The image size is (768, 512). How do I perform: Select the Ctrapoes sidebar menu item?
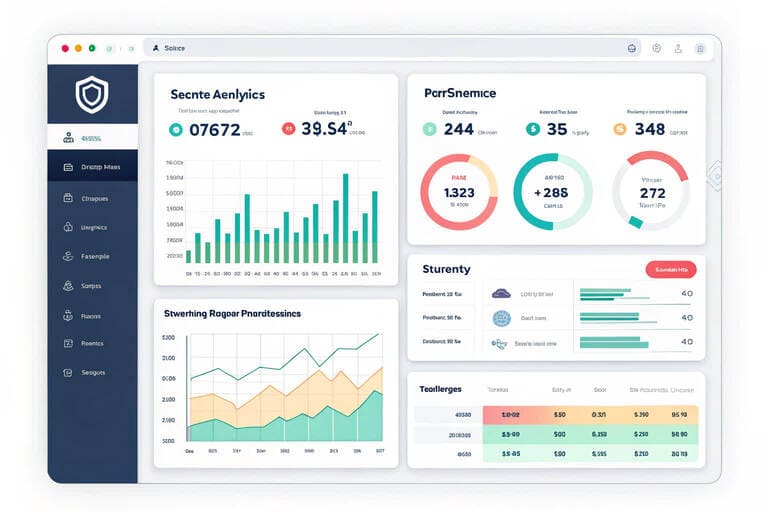[x=92, y=198]
